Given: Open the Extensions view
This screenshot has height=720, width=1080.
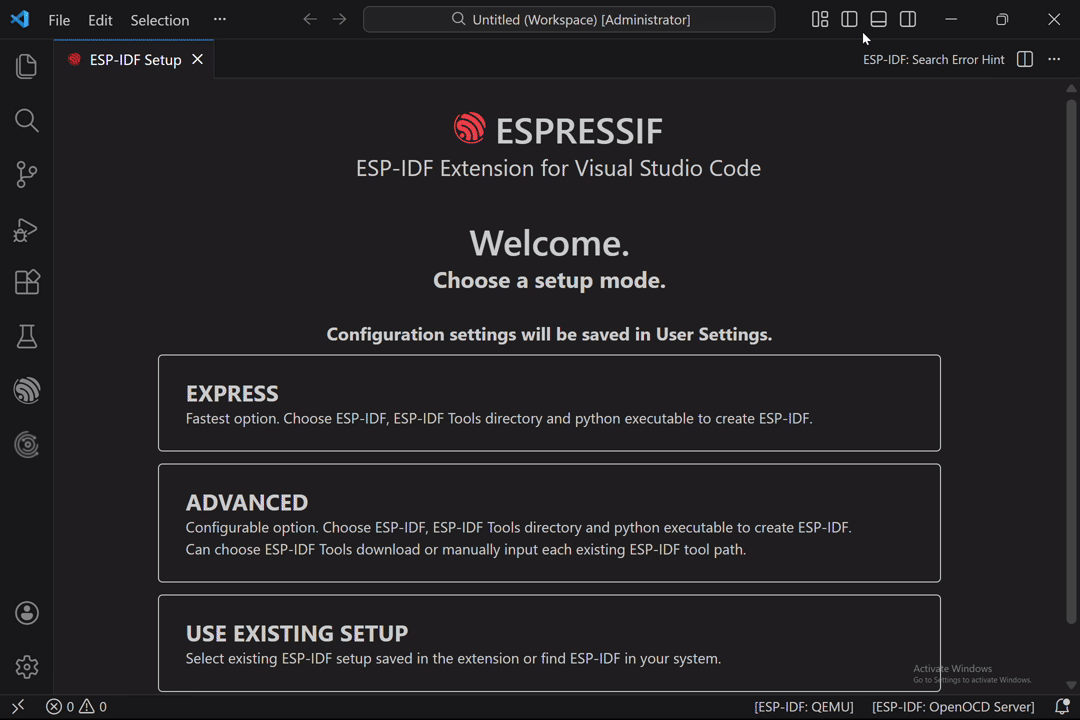Looking at the screenshot, I should point(27,283).
